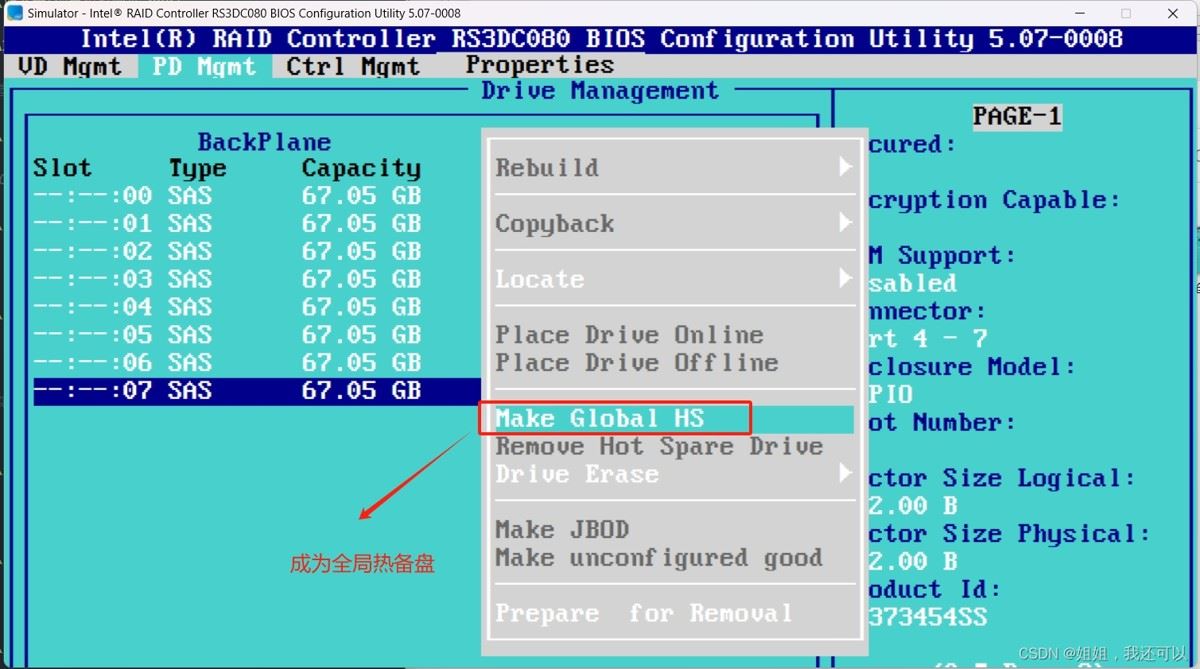
Task: Open the Ctrl Mgmt tab
Action: click(353, 67)
